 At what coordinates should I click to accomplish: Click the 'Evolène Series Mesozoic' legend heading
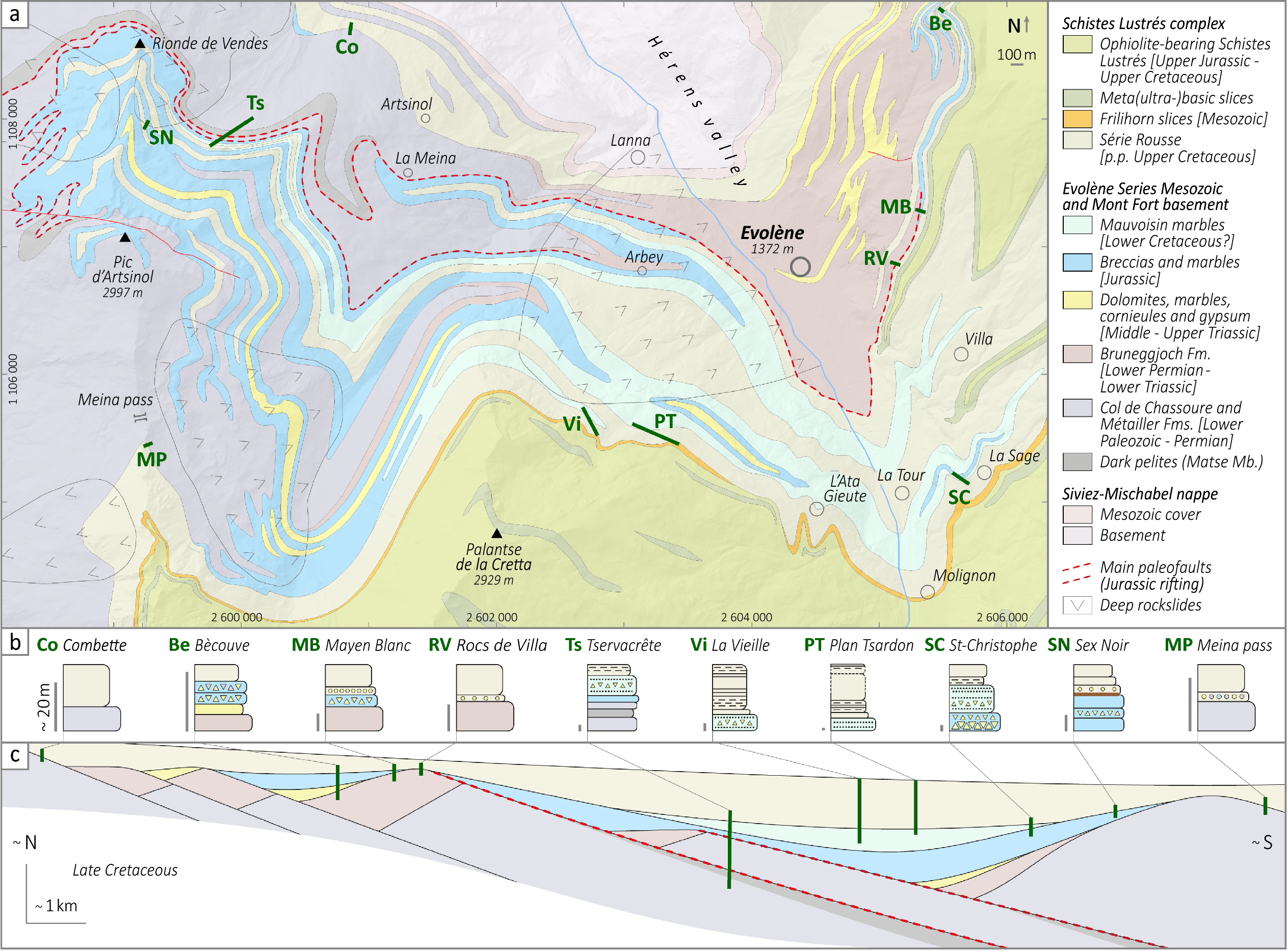1145,196
